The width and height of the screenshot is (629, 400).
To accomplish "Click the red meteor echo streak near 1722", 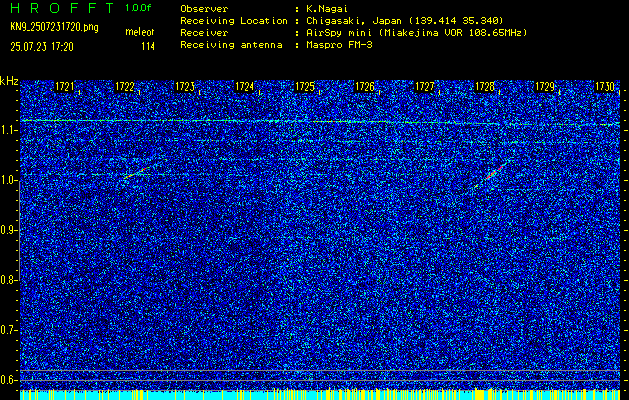I will (137, 173).
